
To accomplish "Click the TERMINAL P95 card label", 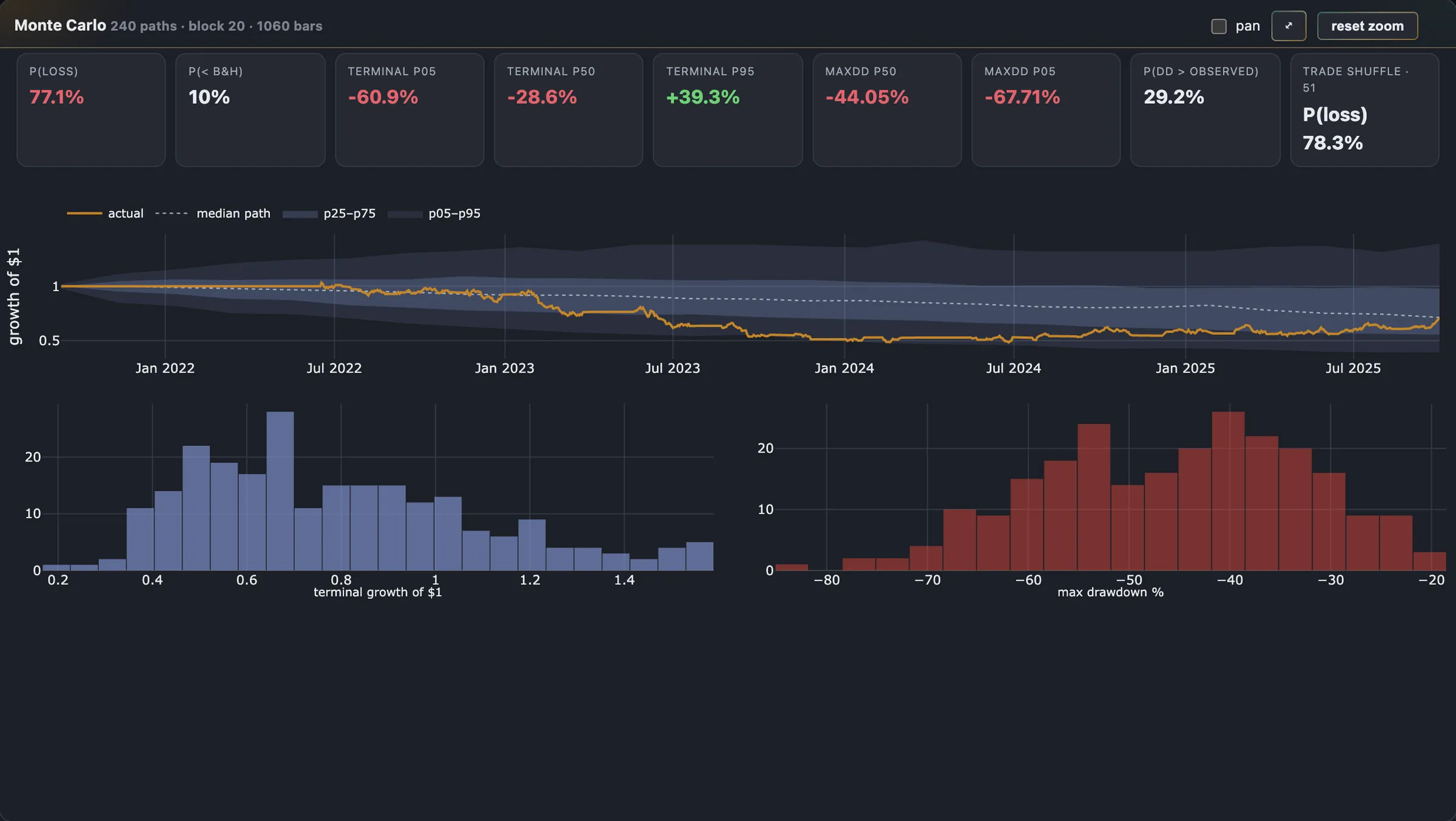I will [x=710, y=72].
